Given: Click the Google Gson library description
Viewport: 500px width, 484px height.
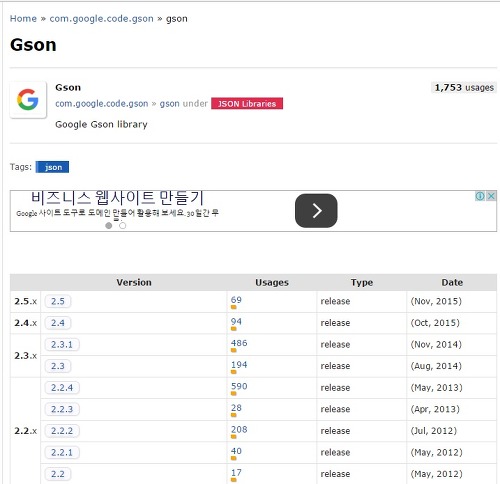Looking at the screenshot, I should tap(101, 124).
